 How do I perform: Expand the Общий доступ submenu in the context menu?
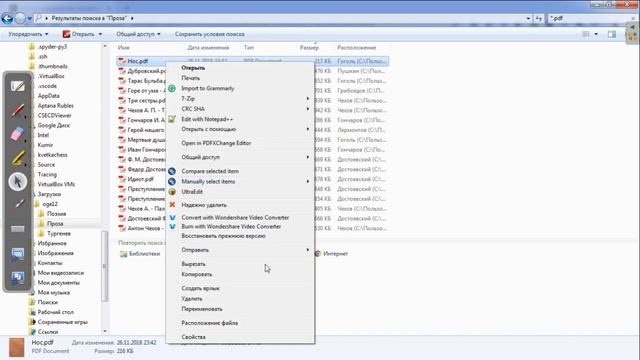coord(240,157)
